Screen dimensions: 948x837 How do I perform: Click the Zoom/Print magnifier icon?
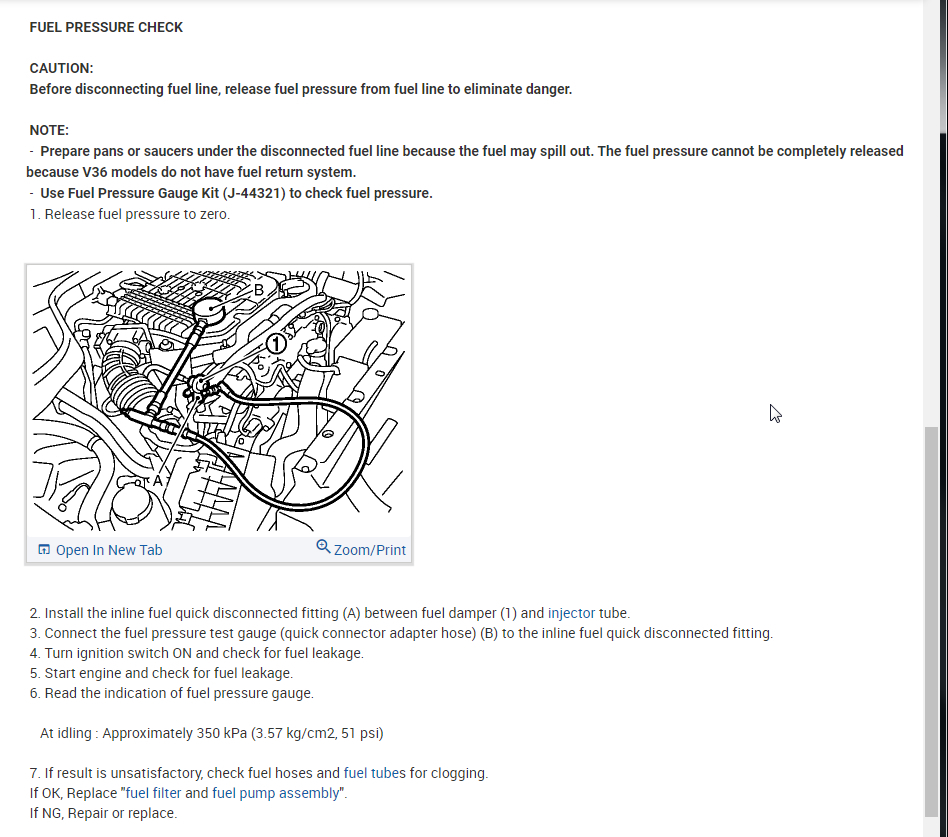click(x=323, y=547)
